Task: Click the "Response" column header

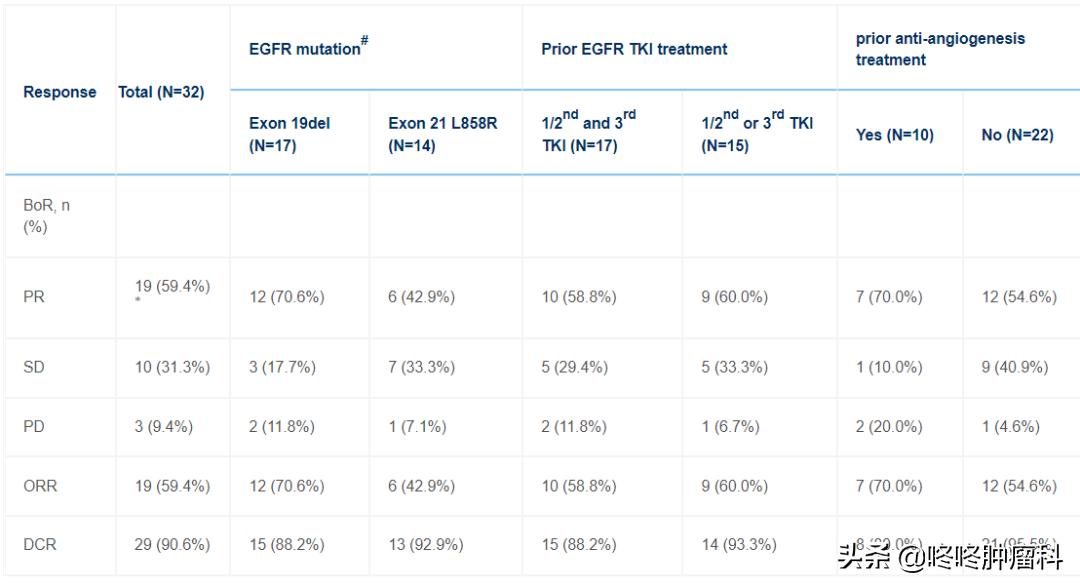Action: (60, 92)
